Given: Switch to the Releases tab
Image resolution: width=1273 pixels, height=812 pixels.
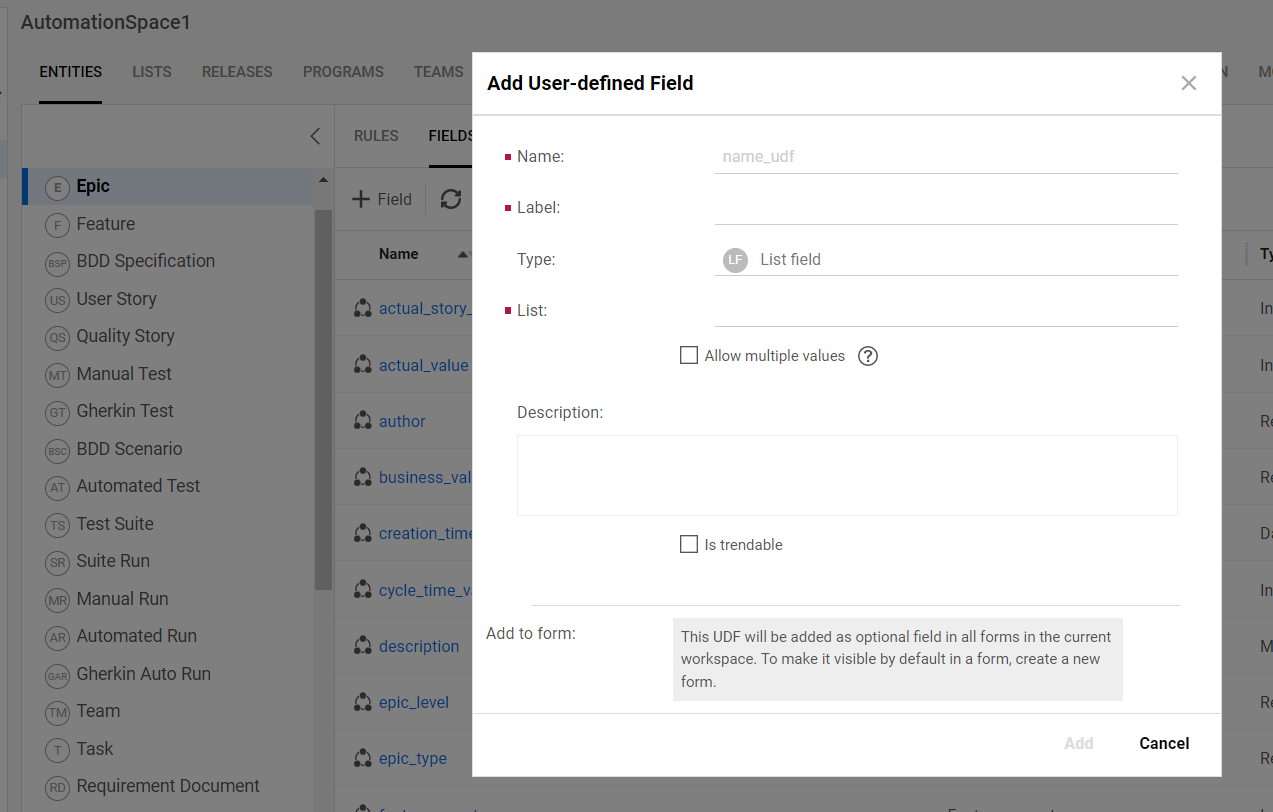Looking at the screenshot, I should click(x=237, y=72).
